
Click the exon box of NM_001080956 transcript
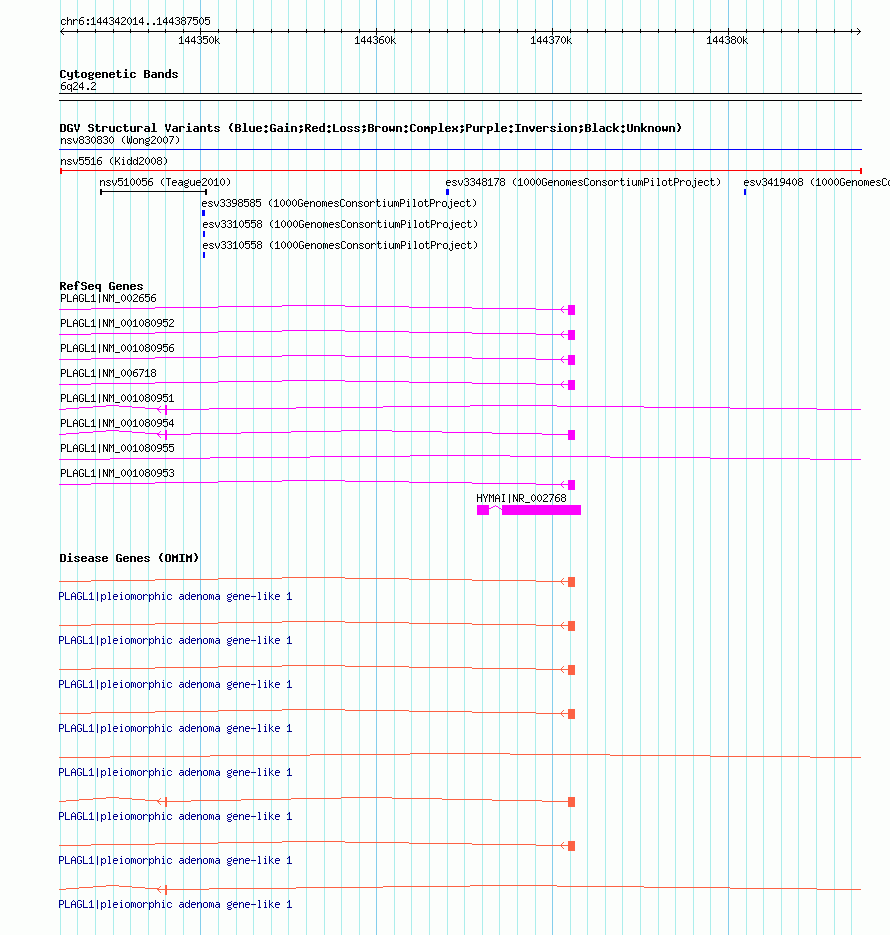[x=572, y=360]
